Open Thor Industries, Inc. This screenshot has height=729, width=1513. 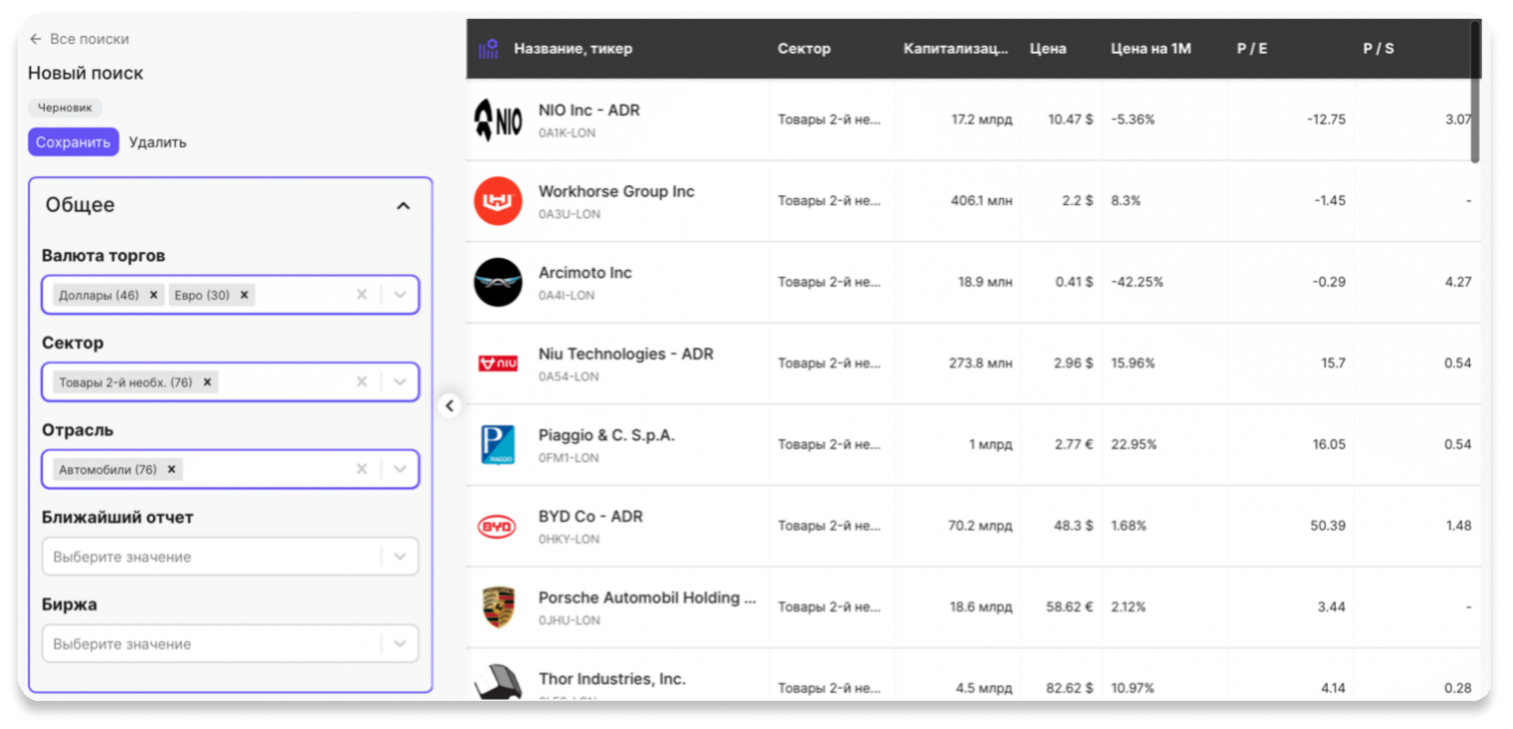[x=612, y=679]
